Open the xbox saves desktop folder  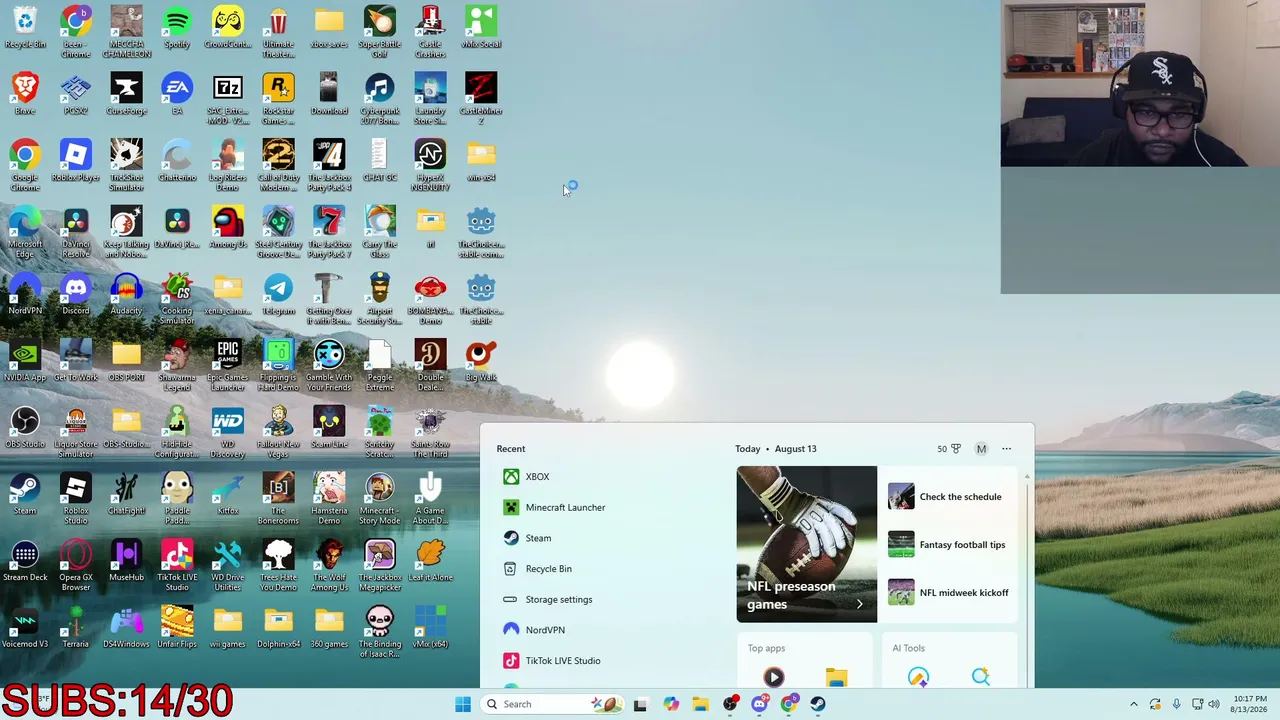[329, 28]
